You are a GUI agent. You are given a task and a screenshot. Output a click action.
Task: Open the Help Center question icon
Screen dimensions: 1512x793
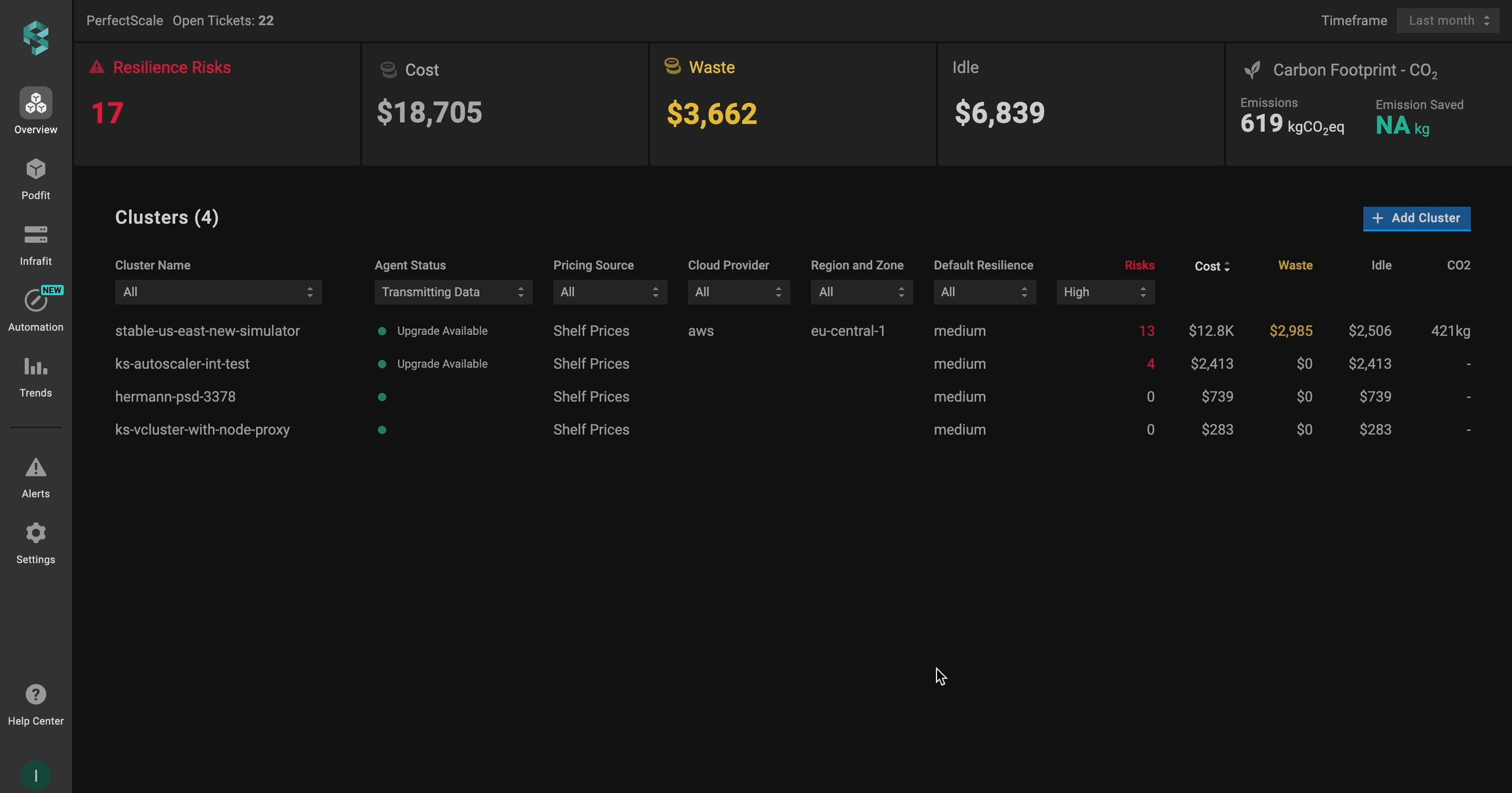click(x=35, y=695)
